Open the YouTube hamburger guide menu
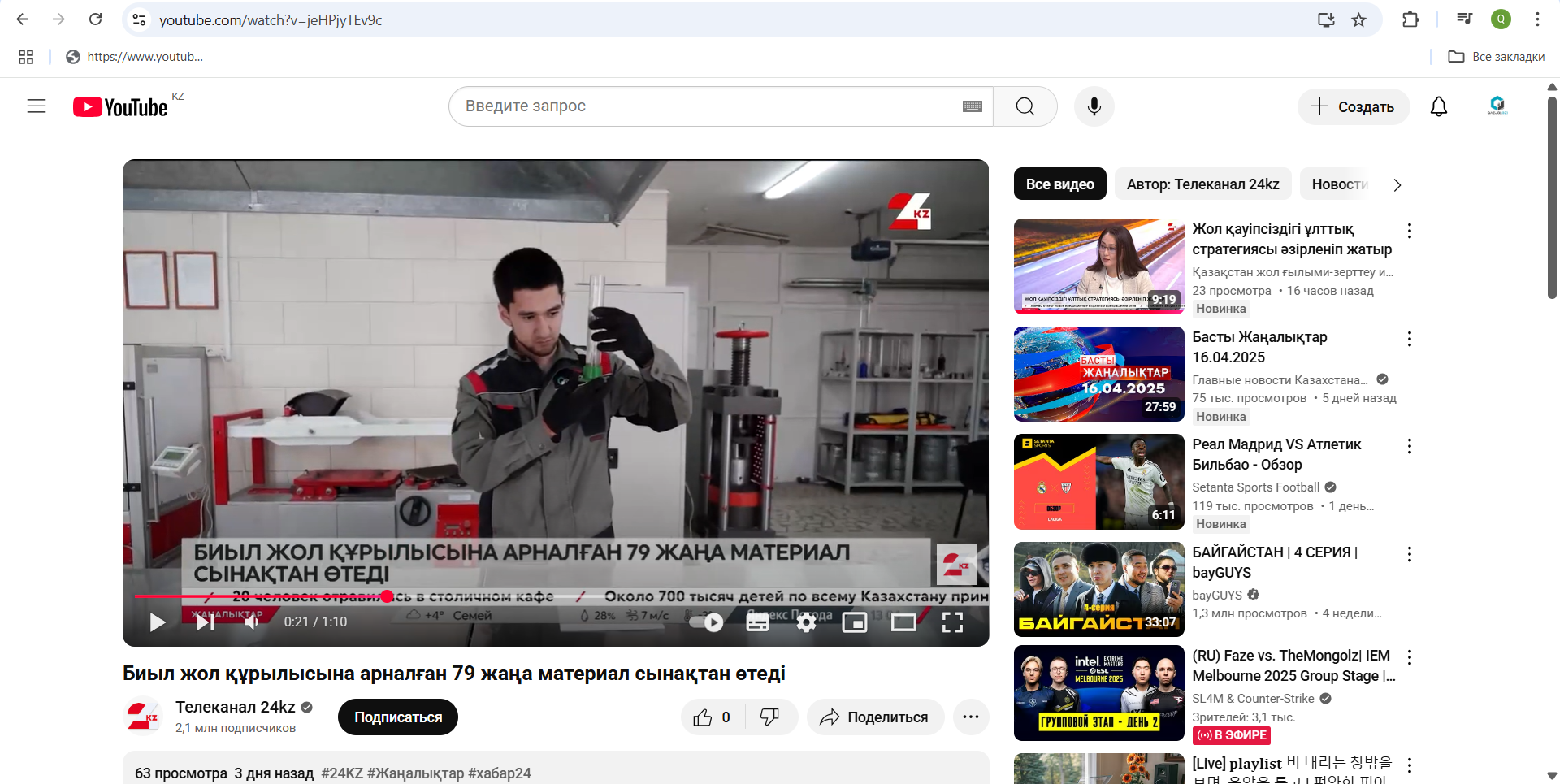1560x784 pixels. tap(37, 106)
